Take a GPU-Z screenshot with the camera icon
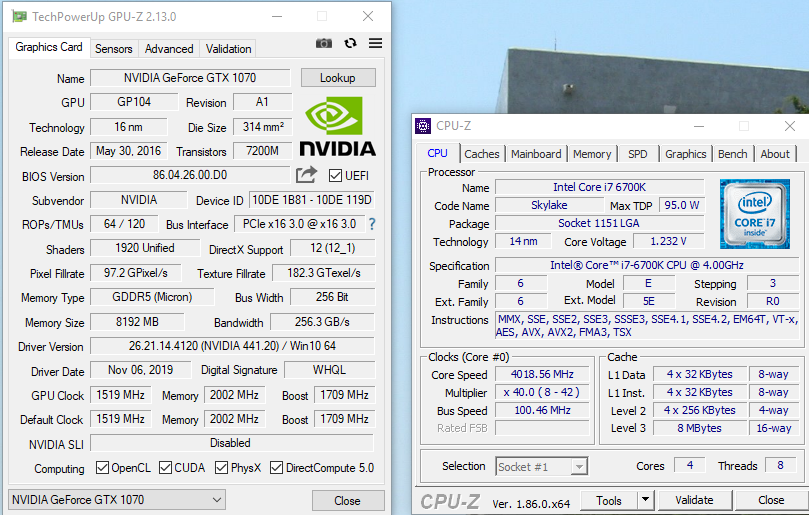The height and width of the screenshot is (515, 809). pos(323,43)
